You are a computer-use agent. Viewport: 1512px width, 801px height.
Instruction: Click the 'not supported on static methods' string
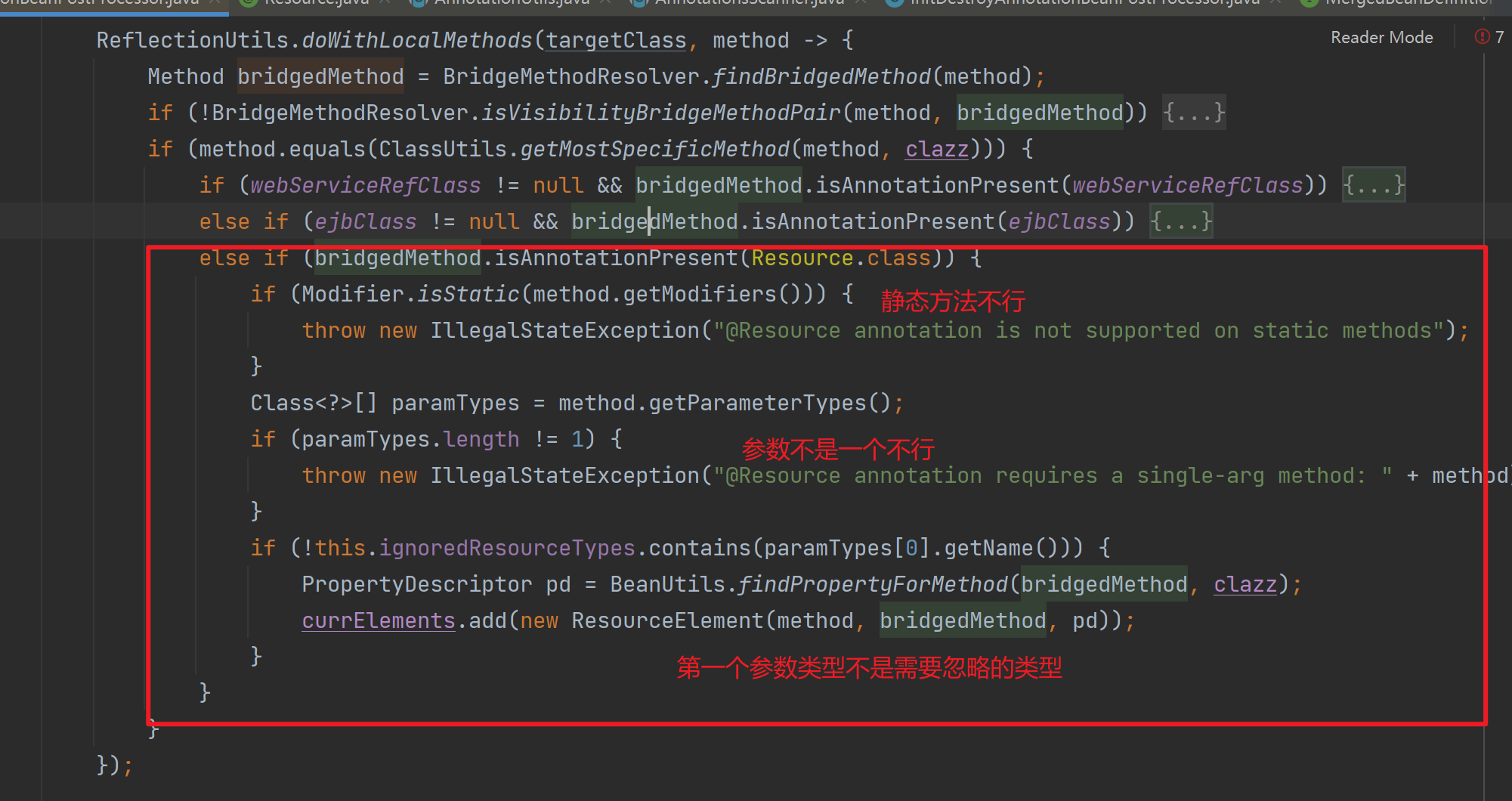click(1078, 330)
